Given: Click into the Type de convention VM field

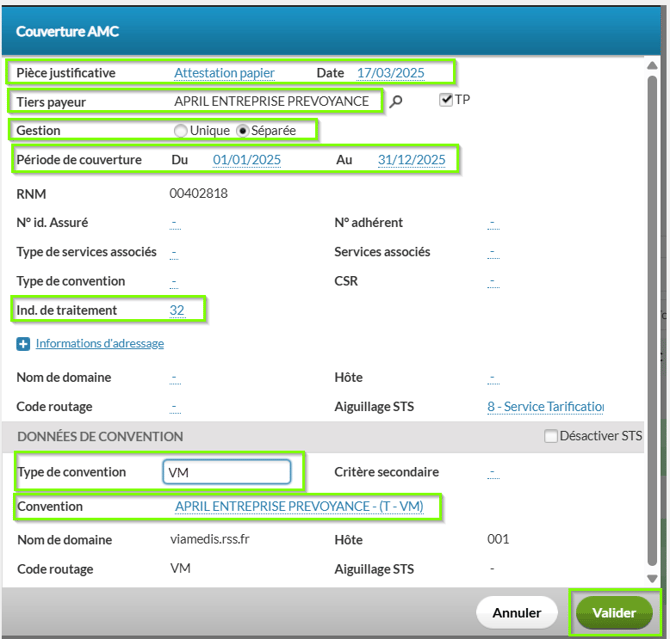Looking at the screenshot, I should [227, 472].
